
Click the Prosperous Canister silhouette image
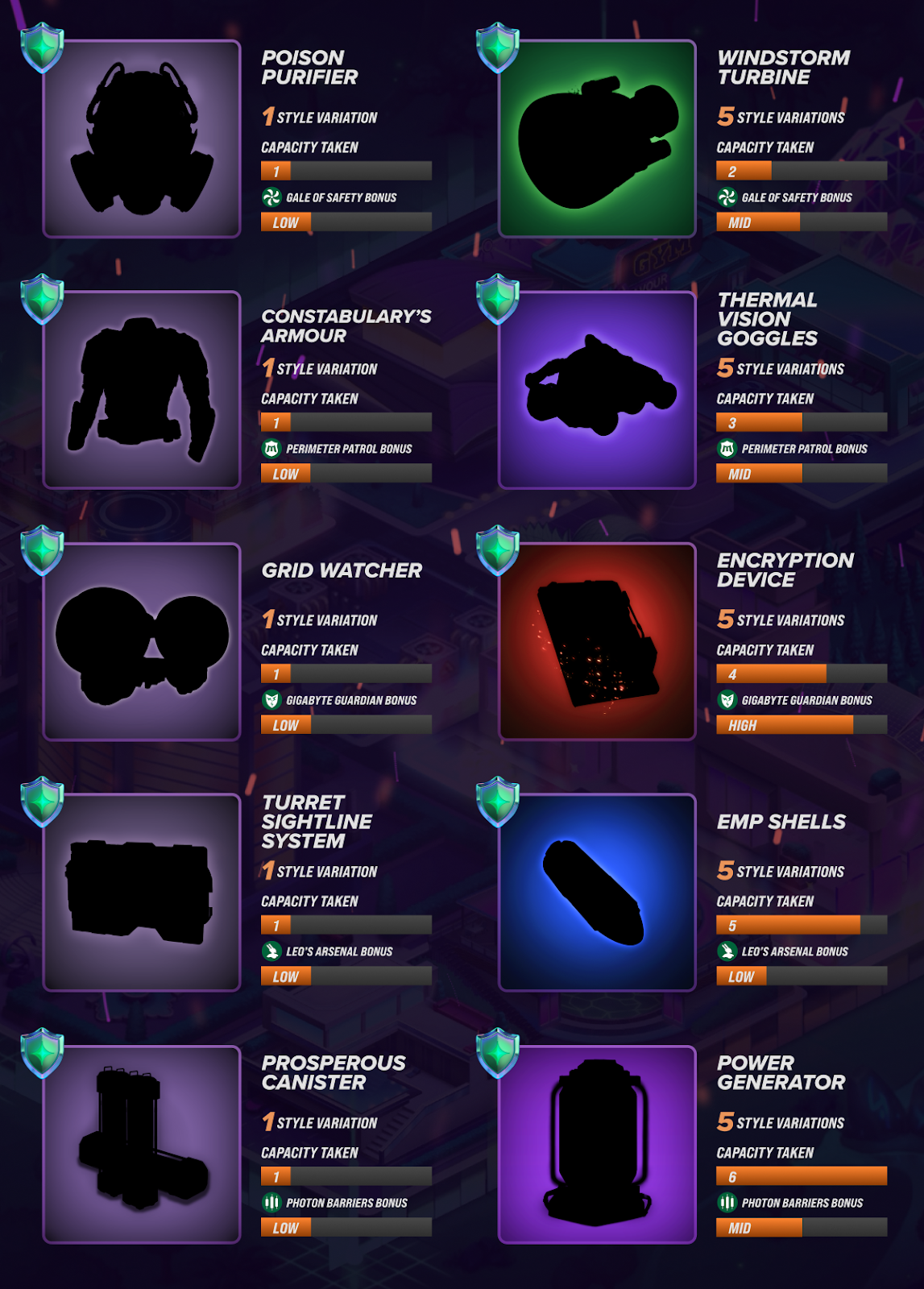coord(142,1144)
